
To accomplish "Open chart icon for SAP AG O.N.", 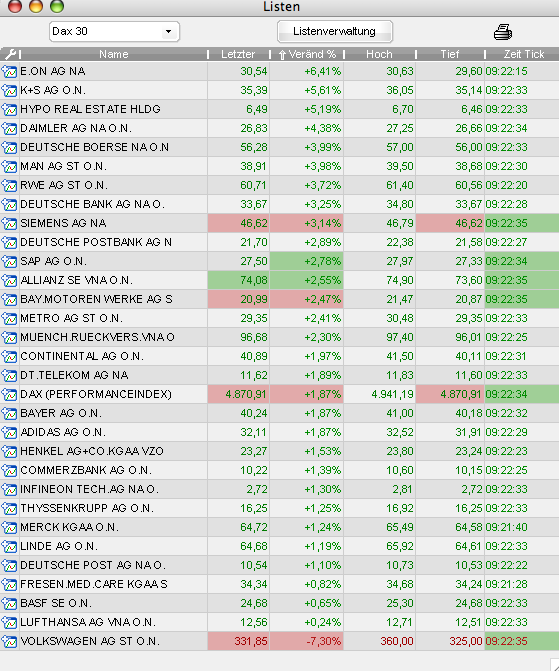I will coord(9,261).
